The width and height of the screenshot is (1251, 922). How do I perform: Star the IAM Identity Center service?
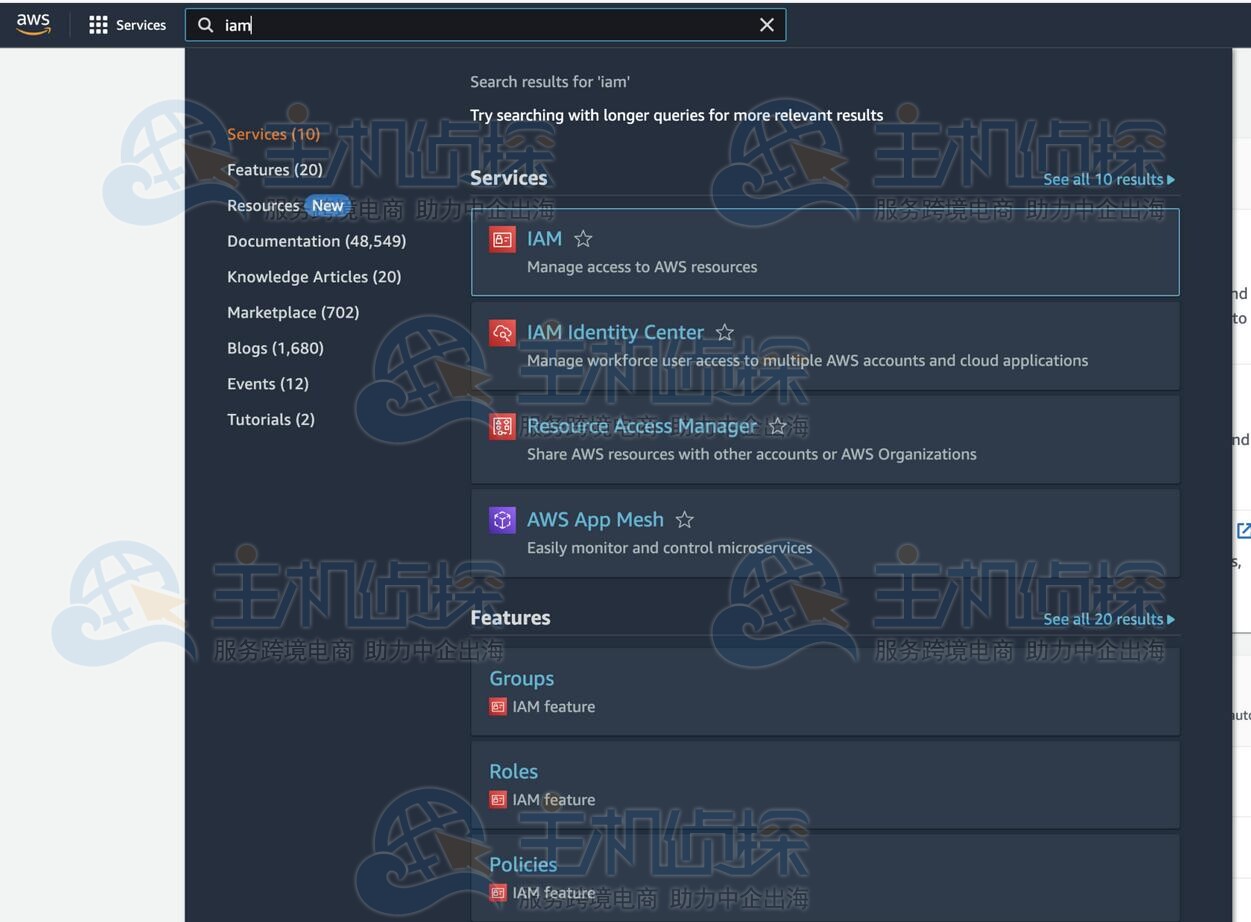[x=725, y=333]
